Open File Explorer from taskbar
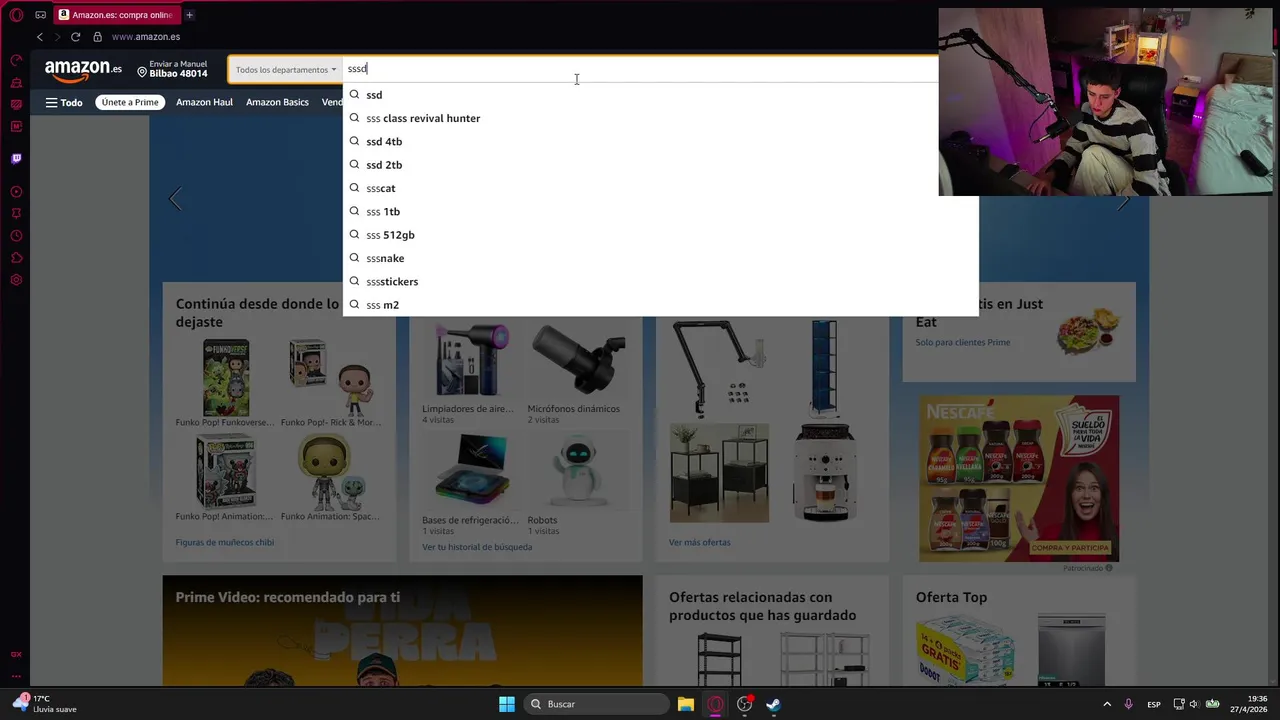Image resolution: width=1280 pixels, height=720 pixels. pyautogui.click(x=685, y=704)
